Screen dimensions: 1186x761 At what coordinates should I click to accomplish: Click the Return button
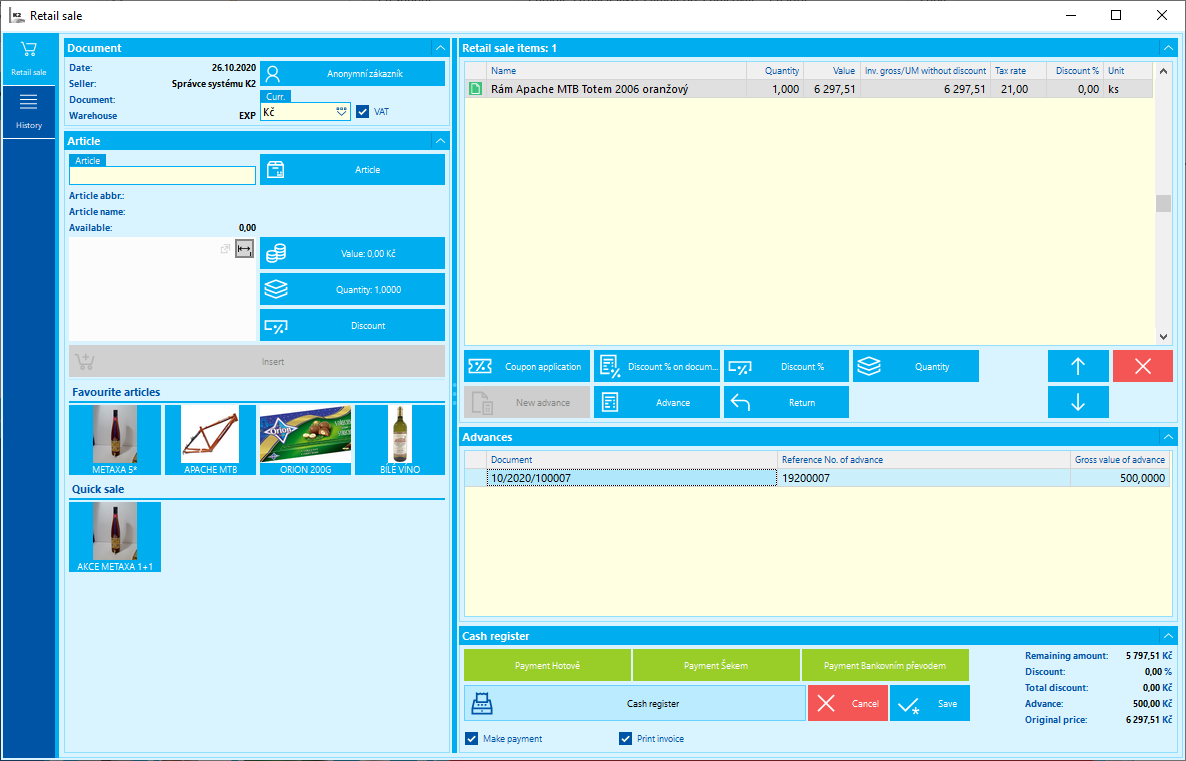tap(786, 402)
